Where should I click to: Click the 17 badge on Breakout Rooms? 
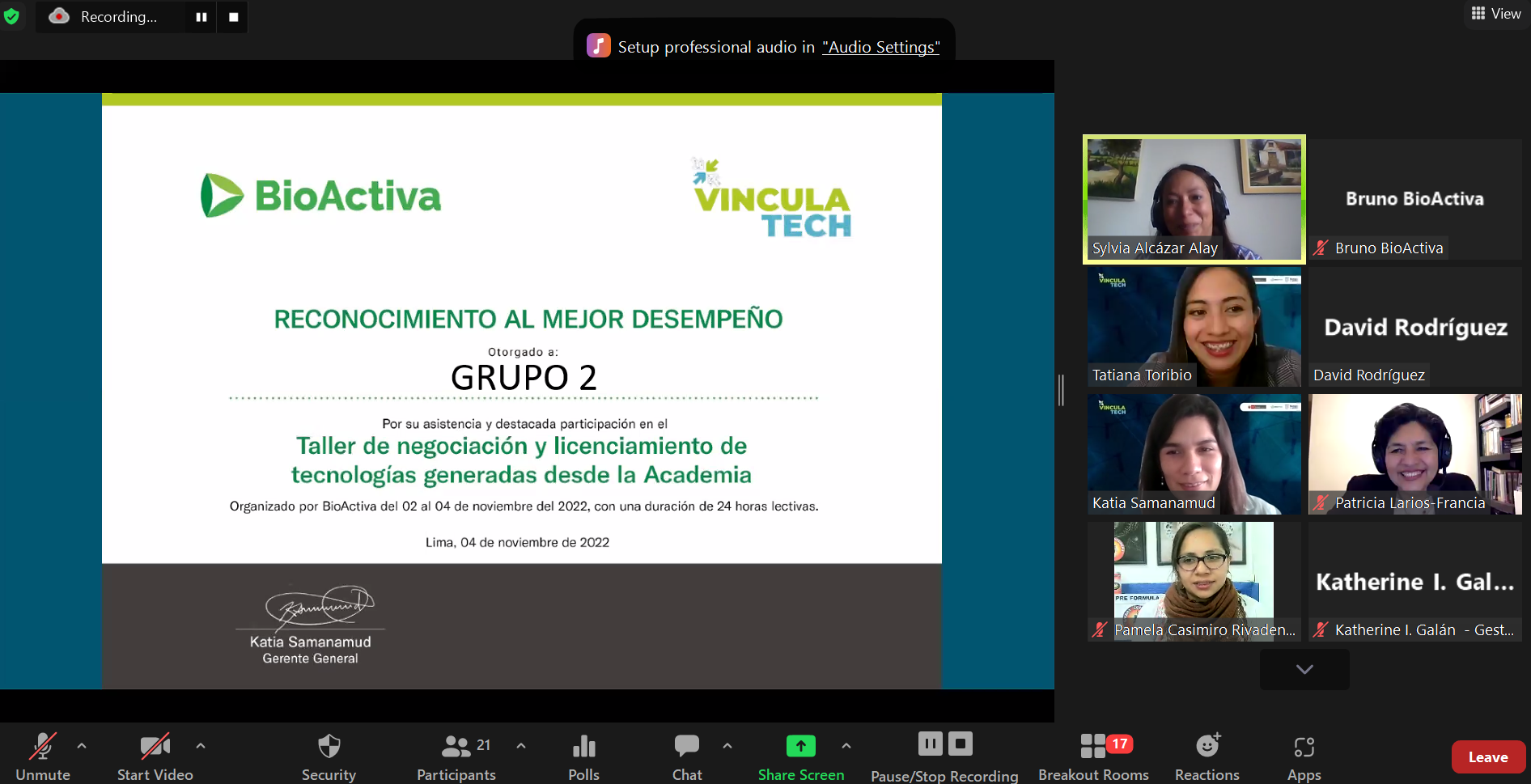pyautogui.click(x=1120, y=744)
